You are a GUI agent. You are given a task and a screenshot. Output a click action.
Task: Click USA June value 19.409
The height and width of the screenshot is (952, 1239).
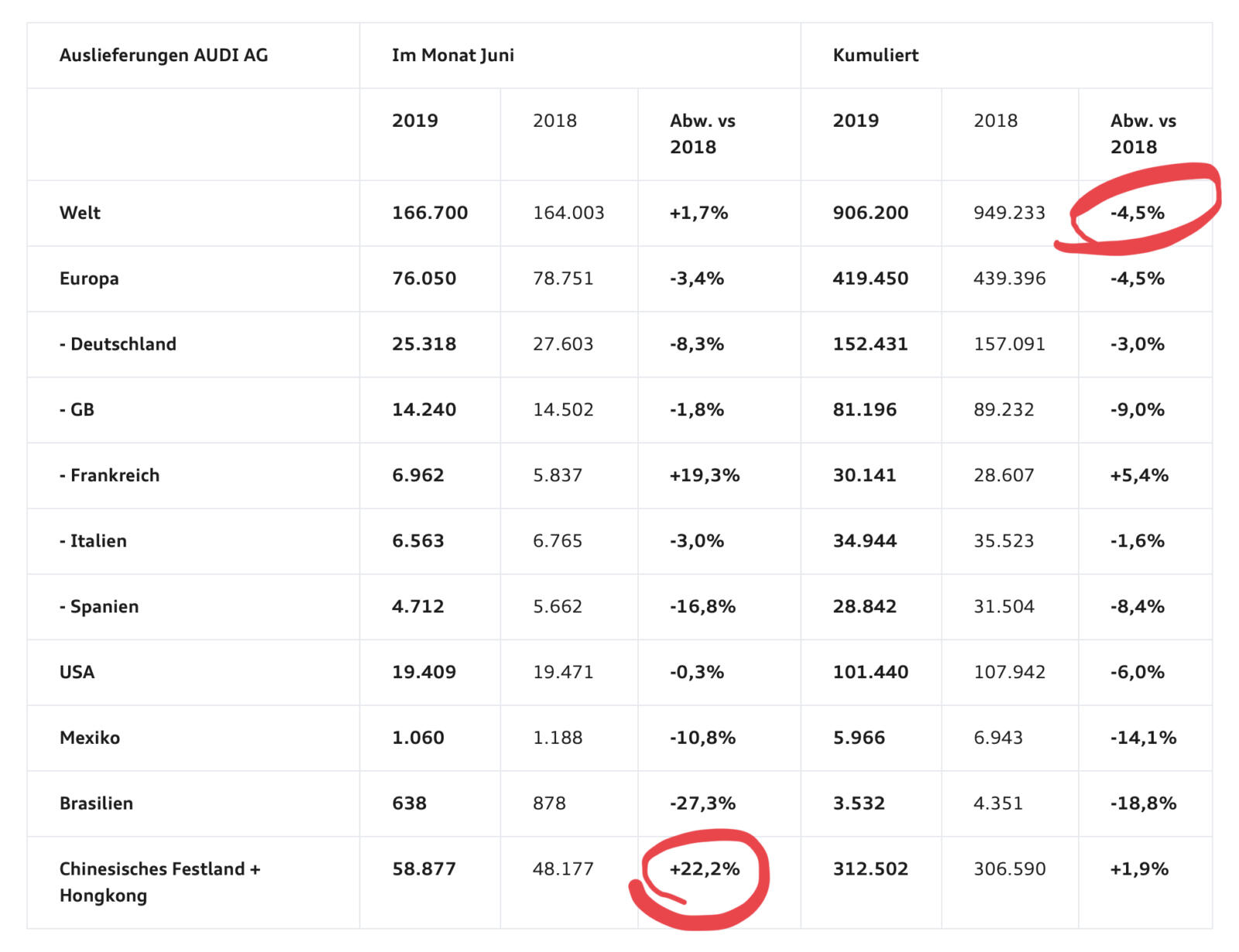click(x=424, y=673)
